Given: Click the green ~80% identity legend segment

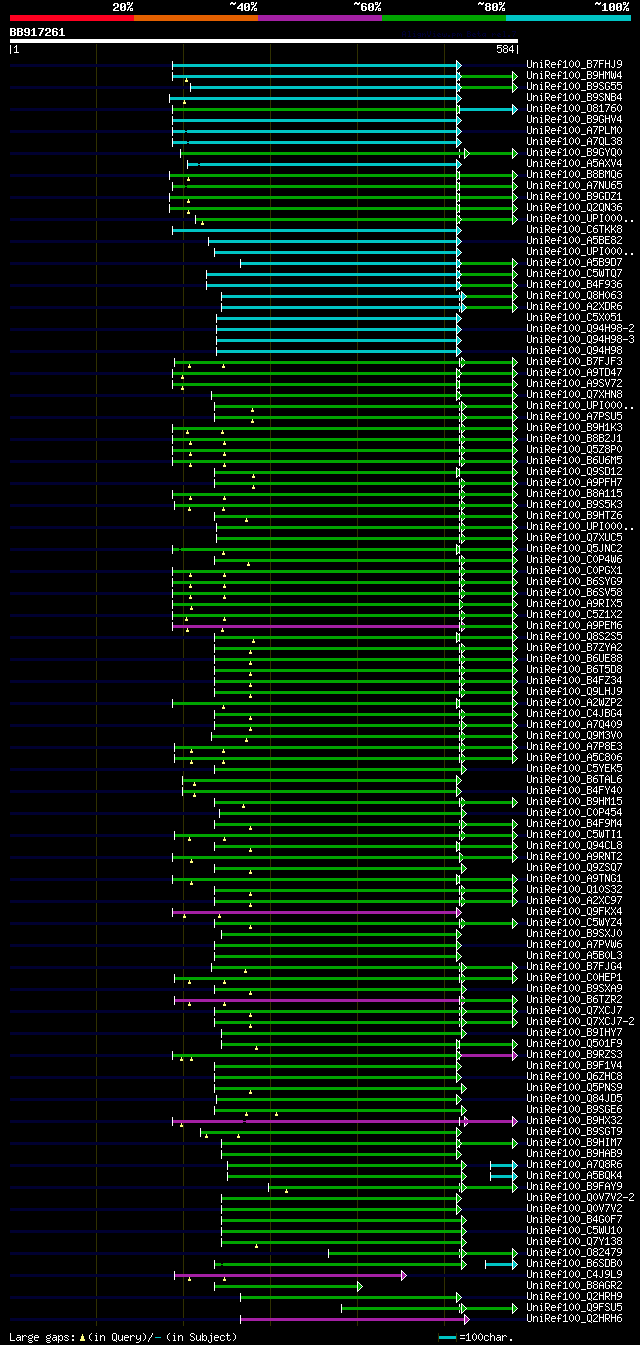Looking at the screenshot, I should pyautogui.click(x=444, y=18).
